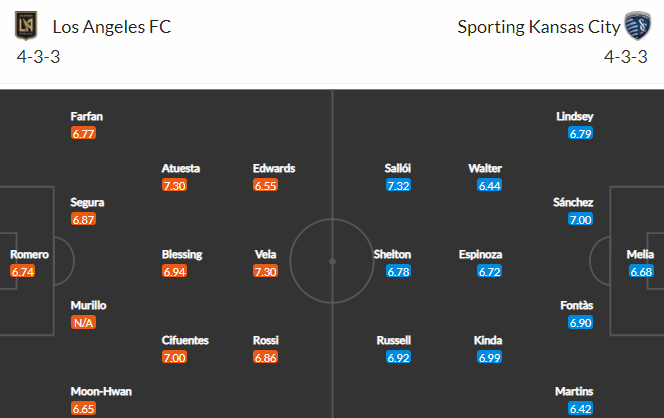This screenshot has width=664, height=418.
Task: Click Farfan's player name
Action: [x=87, y=116]
